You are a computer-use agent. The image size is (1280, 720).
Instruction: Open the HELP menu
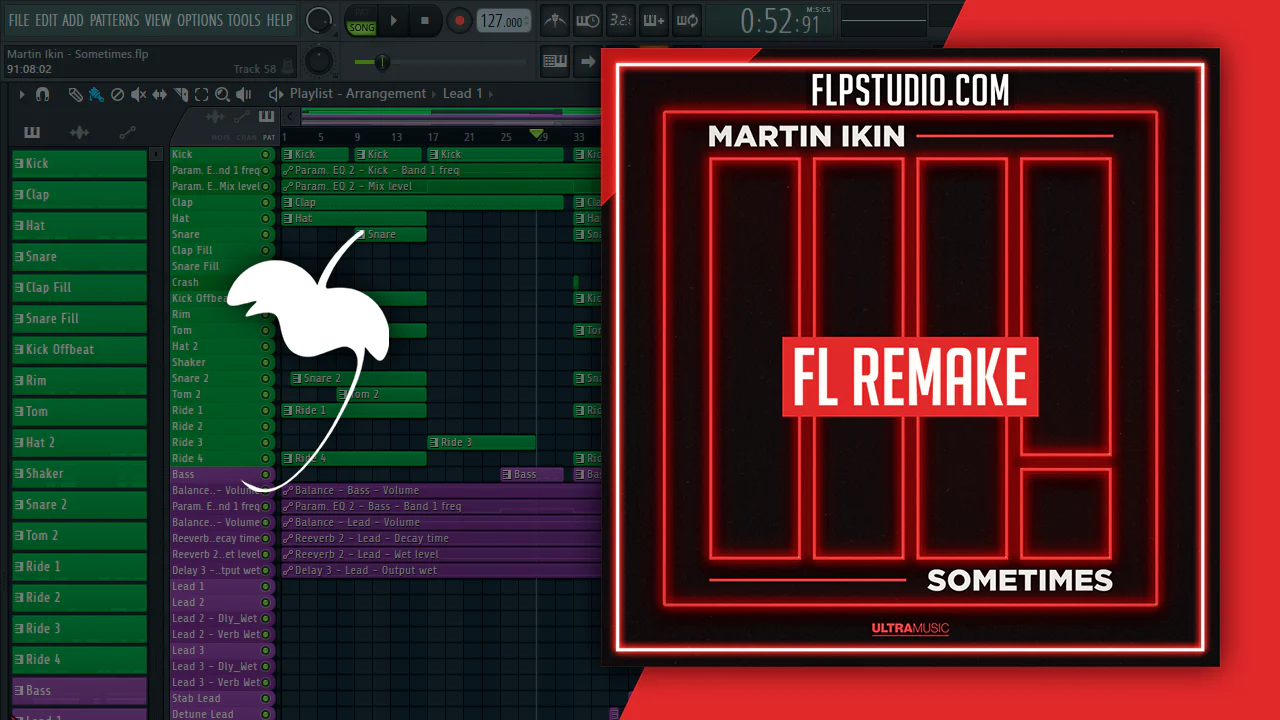tap(279, 20)
